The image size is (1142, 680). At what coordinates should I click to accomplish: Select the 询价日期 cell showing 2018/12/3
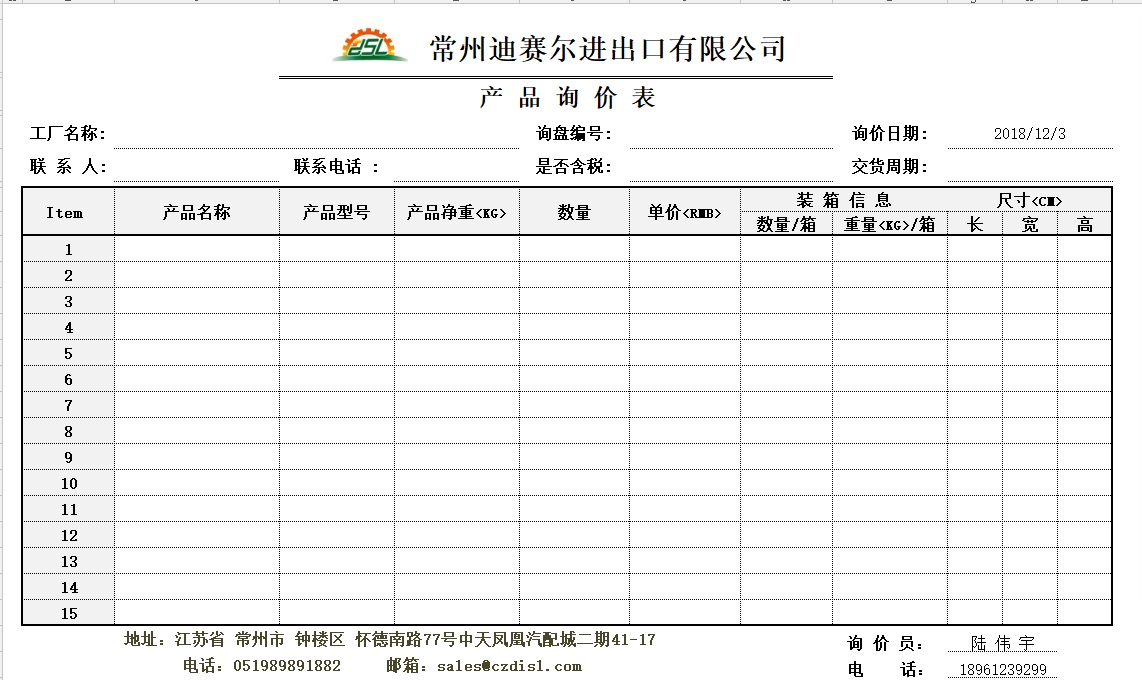1029,134
